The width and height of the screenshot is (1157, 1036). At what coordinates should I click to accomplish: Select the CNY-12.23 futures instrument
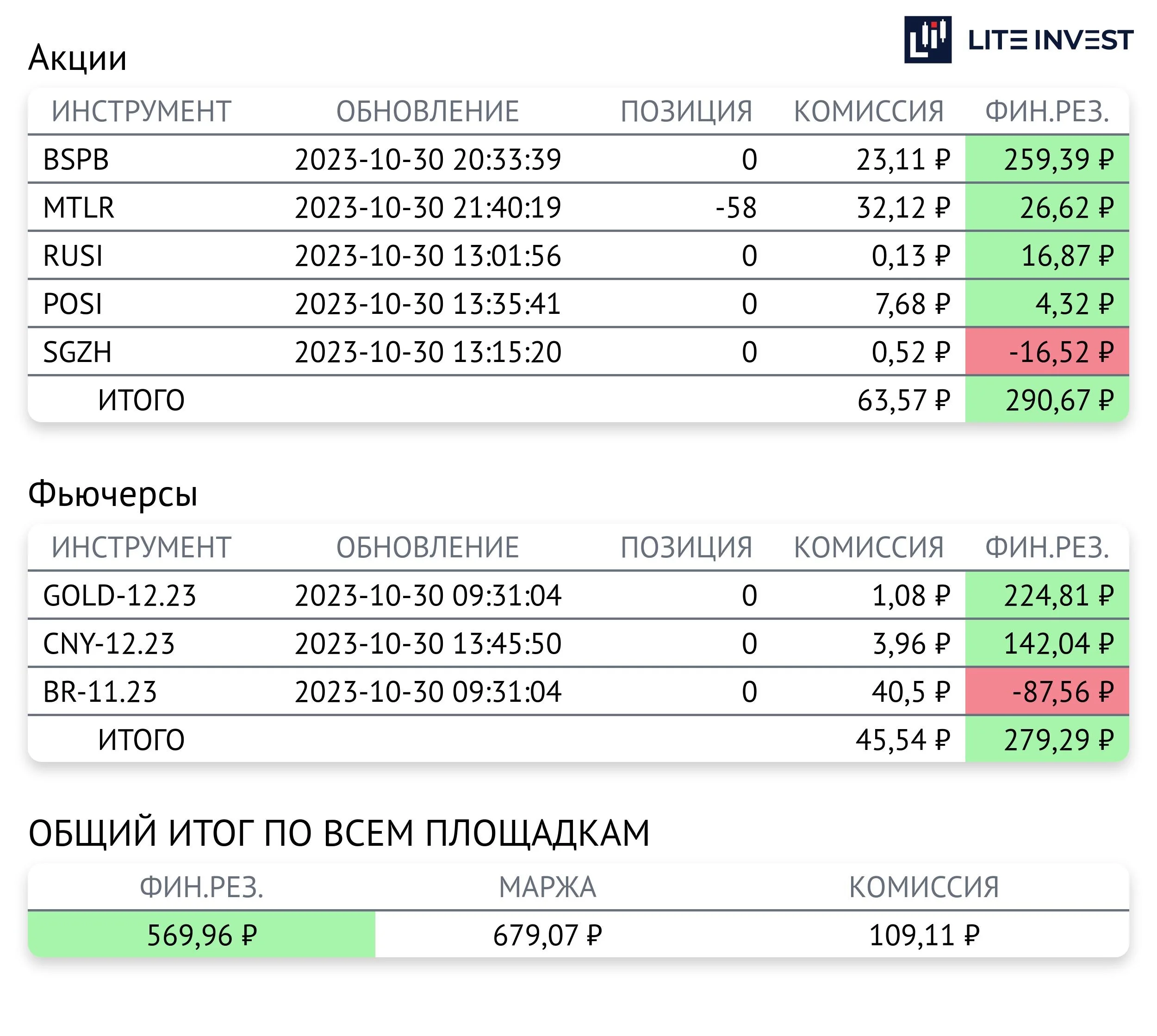[x=109, y=644]
